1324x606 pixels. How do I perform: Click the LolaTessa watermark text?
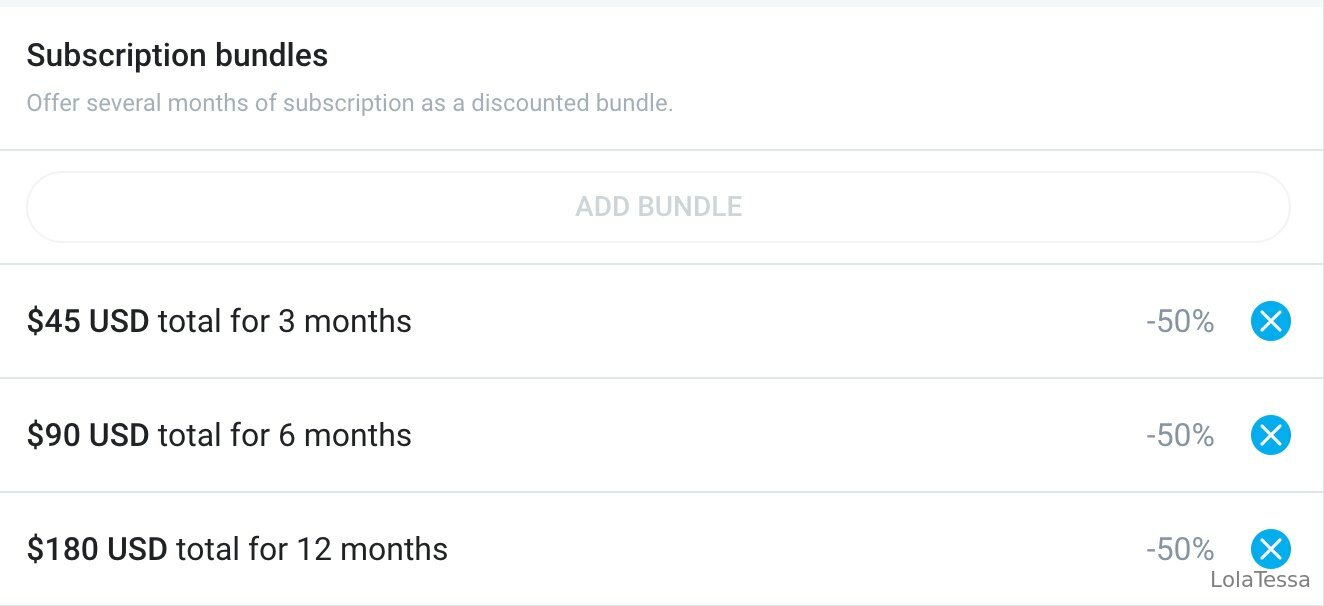1260,580
